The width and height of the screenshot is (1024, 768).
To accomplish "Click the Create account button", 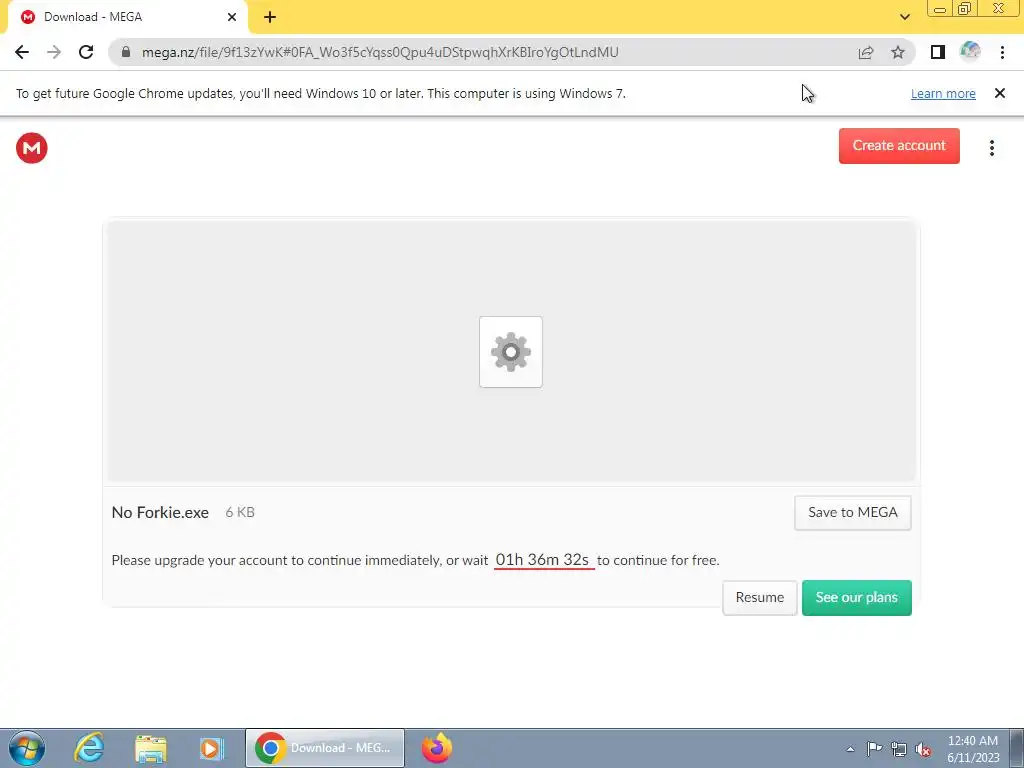I will [899, 146].
